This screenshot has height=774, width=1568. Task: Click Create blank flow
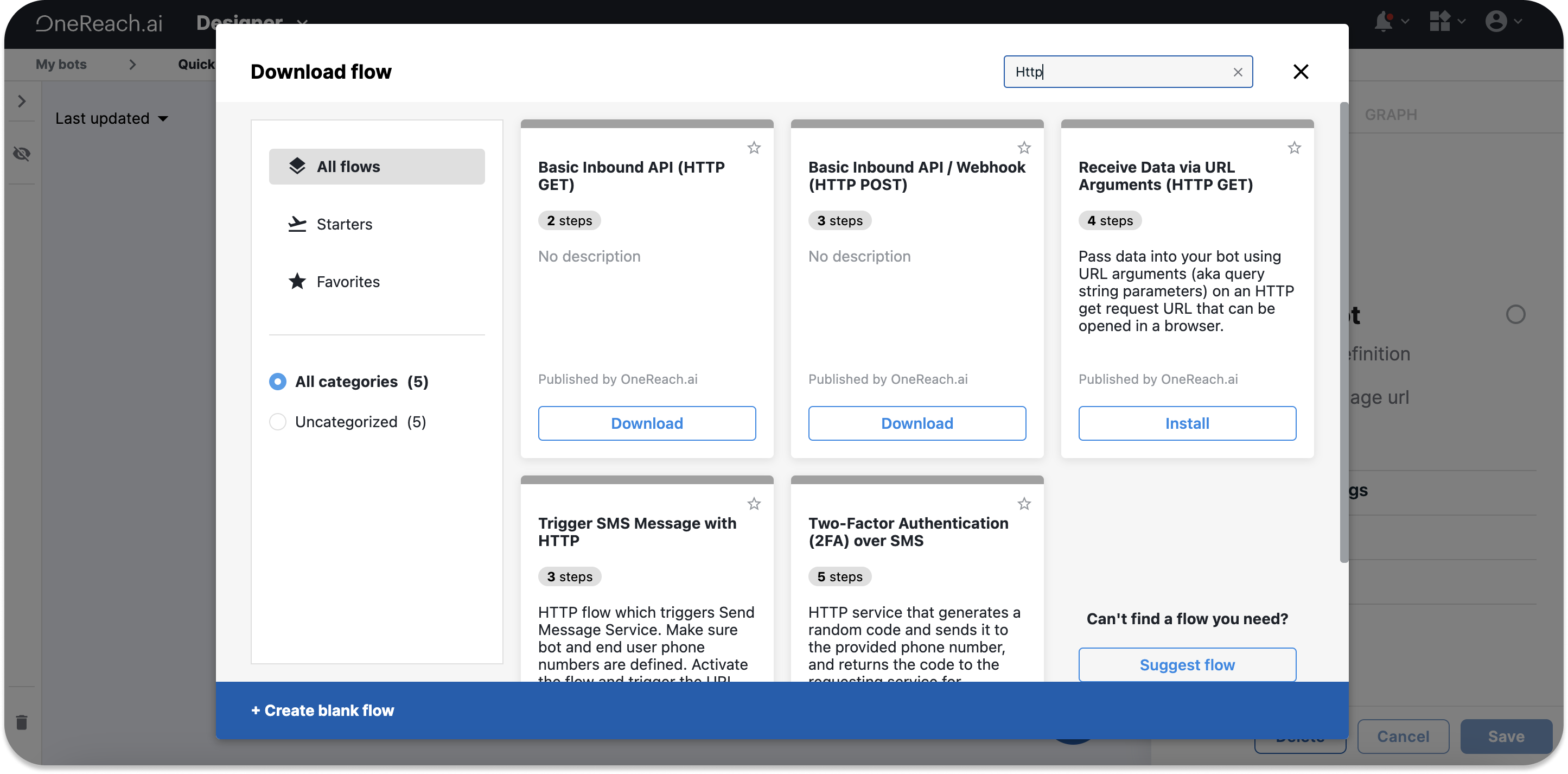pos(323,710)
